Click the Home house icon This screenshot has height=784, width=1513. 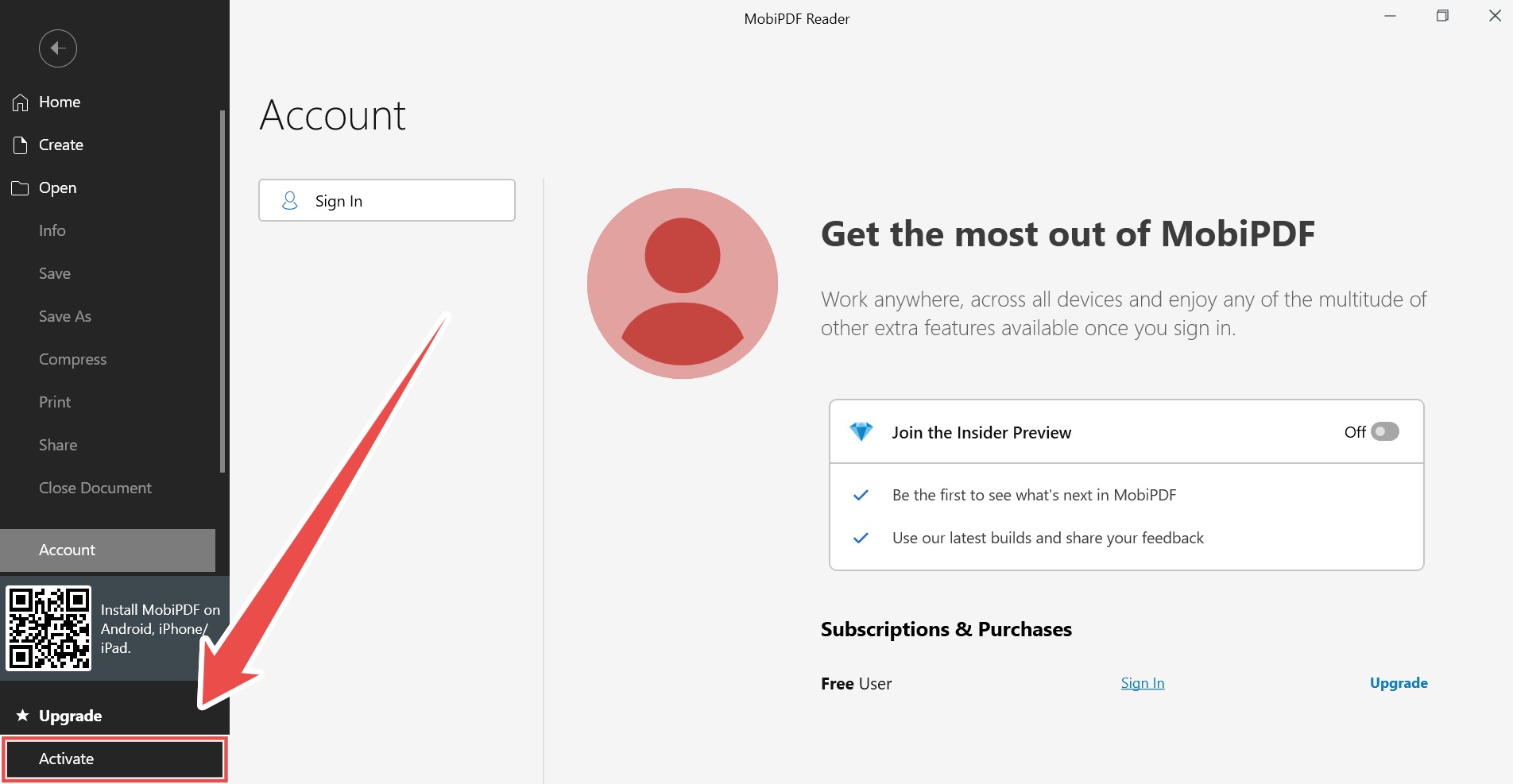tap(21, 102)
